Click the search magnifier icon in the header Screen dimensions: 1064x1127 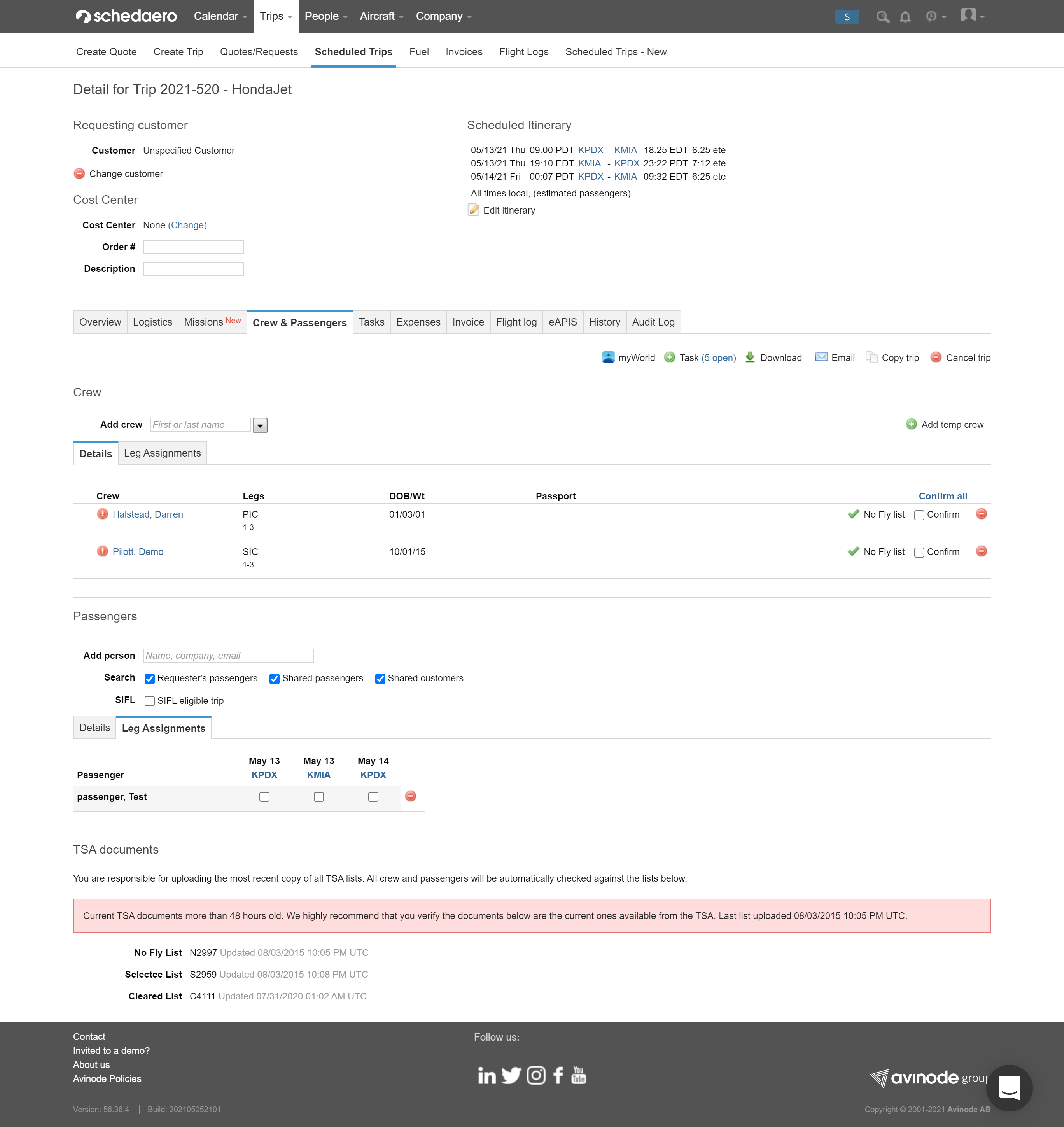pyautogui.click(x=882, y=17)
